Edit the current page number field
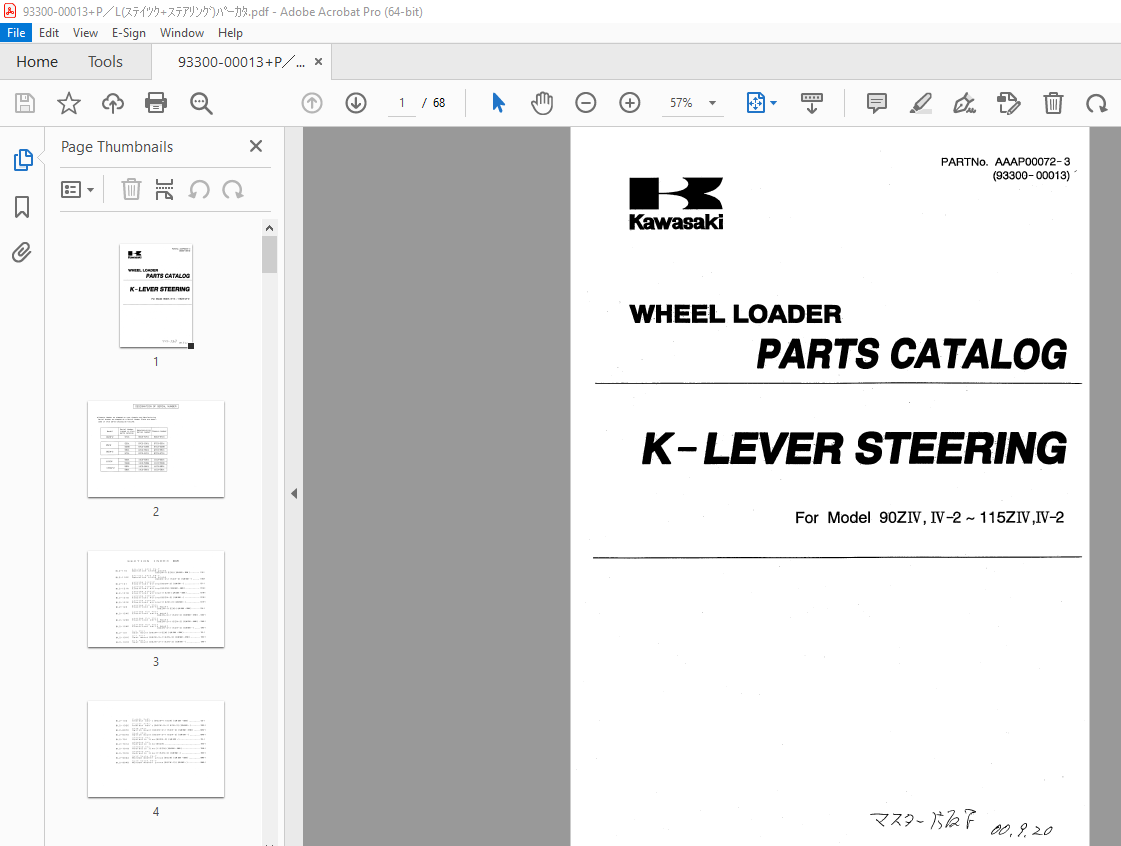1121x846 pixels. click(402, 103)
